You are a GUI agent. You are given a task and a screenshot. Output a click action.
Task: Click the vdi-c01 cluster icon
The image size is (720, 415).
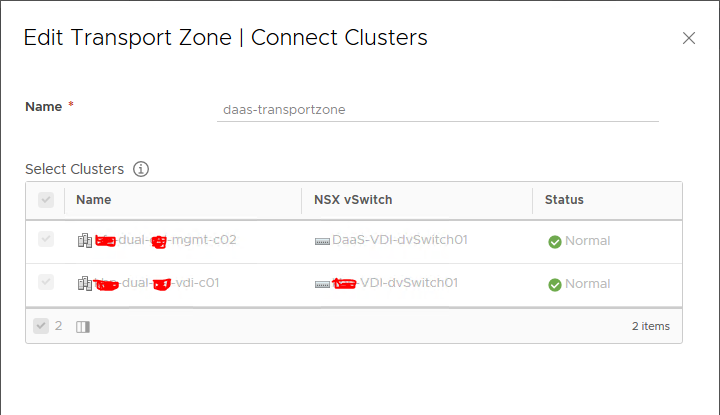(x=85, y=283)
